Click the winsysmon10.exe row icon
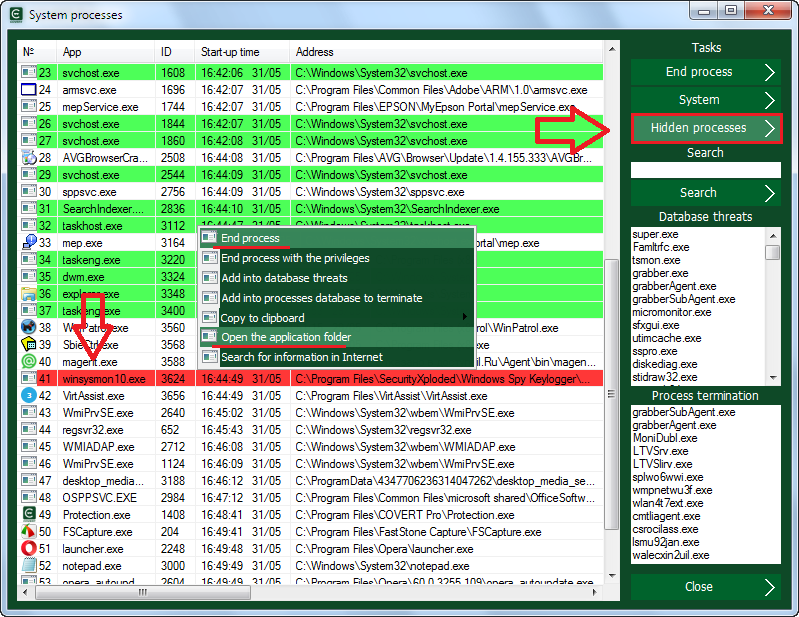This screenshot has height=617, width=799. [x=29, y=378]
